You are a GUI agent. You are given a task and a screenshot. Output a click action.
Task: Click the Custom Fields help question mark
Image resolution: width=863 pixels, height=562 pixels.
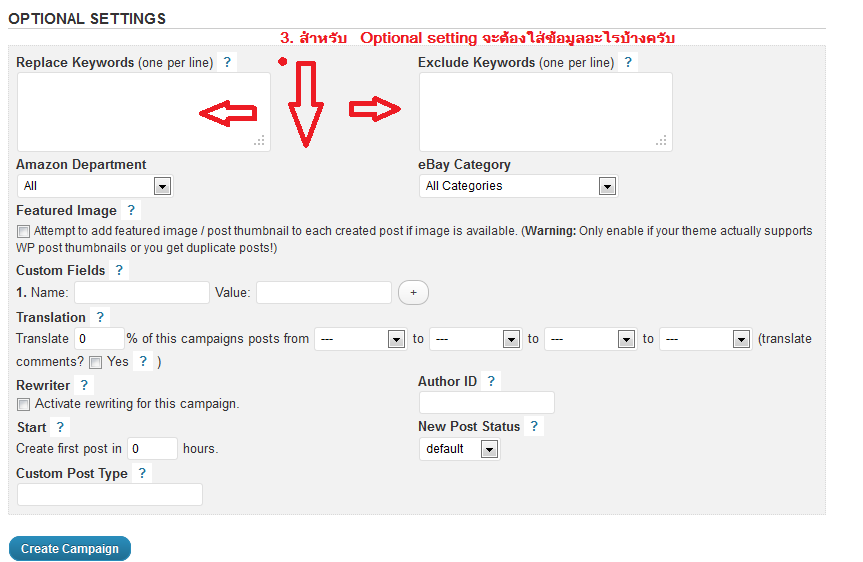click(x=119, y=270)
